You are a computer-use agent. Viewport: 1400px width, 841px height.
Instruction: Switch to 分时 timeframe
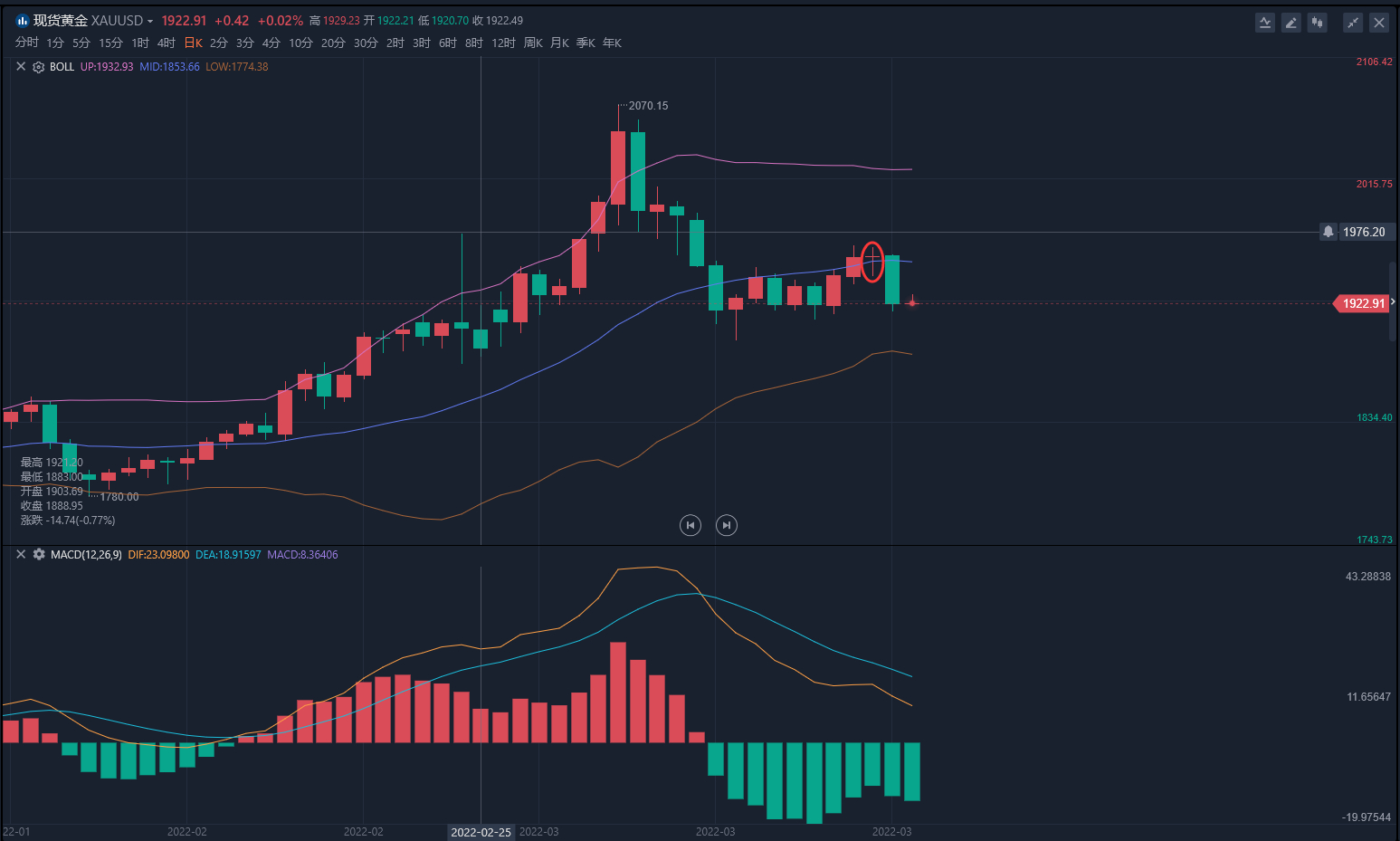point(27,43)
